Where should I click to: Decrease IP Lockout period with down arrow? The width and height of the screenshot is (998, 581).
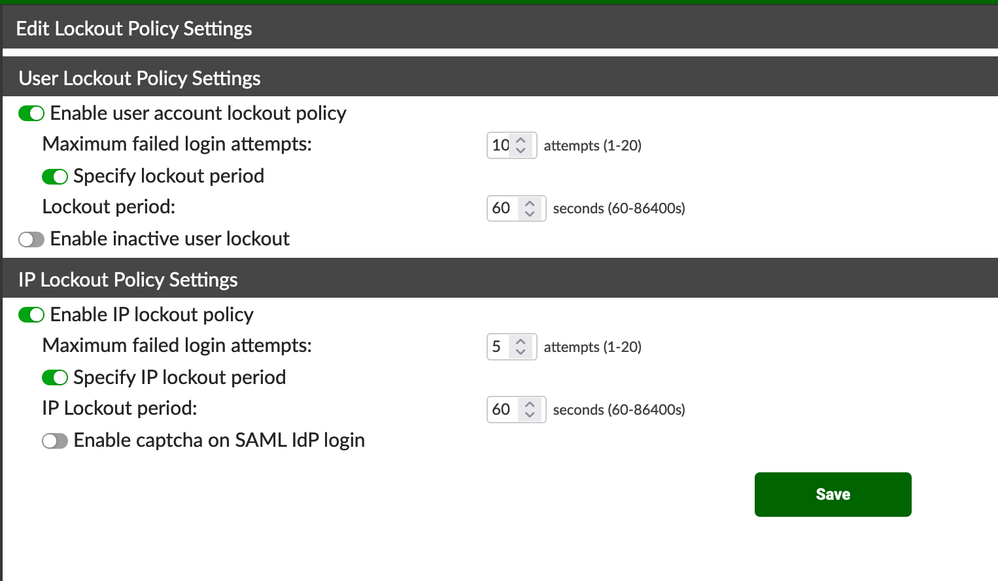[529, 416]
